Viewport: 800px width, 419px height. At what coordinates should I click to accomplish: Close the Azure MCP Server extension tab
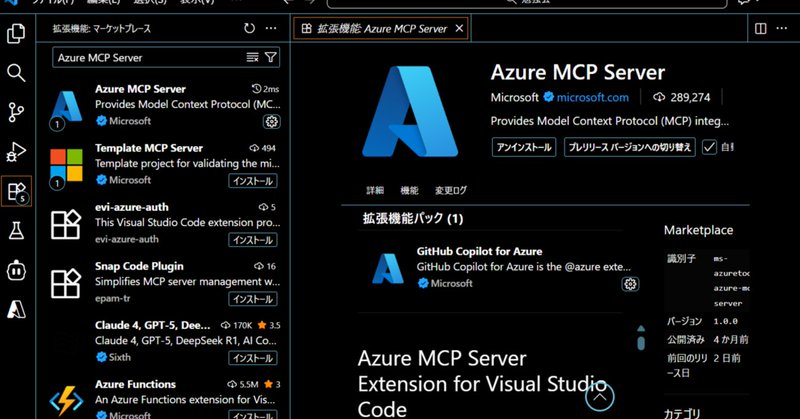pos(459,29)
